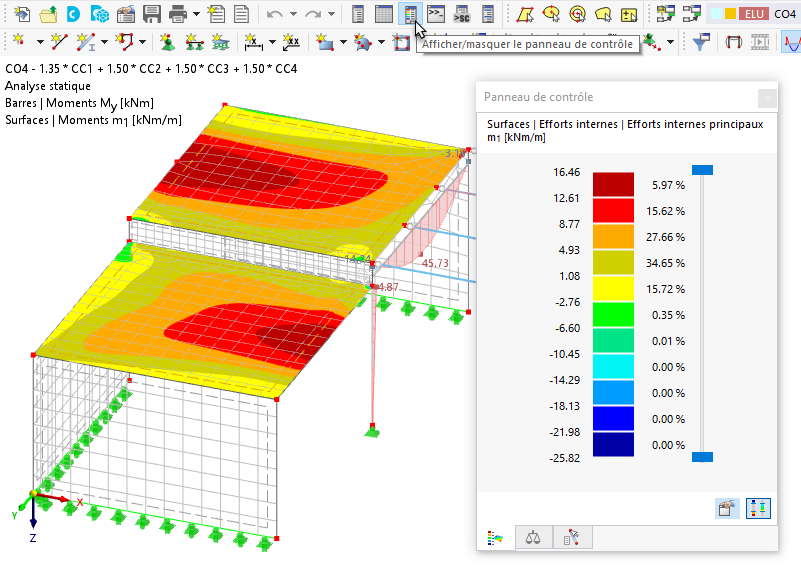Screen dimensions: 801x568
Task: Toggle the tables panel icon
Action: pos(384,14)
